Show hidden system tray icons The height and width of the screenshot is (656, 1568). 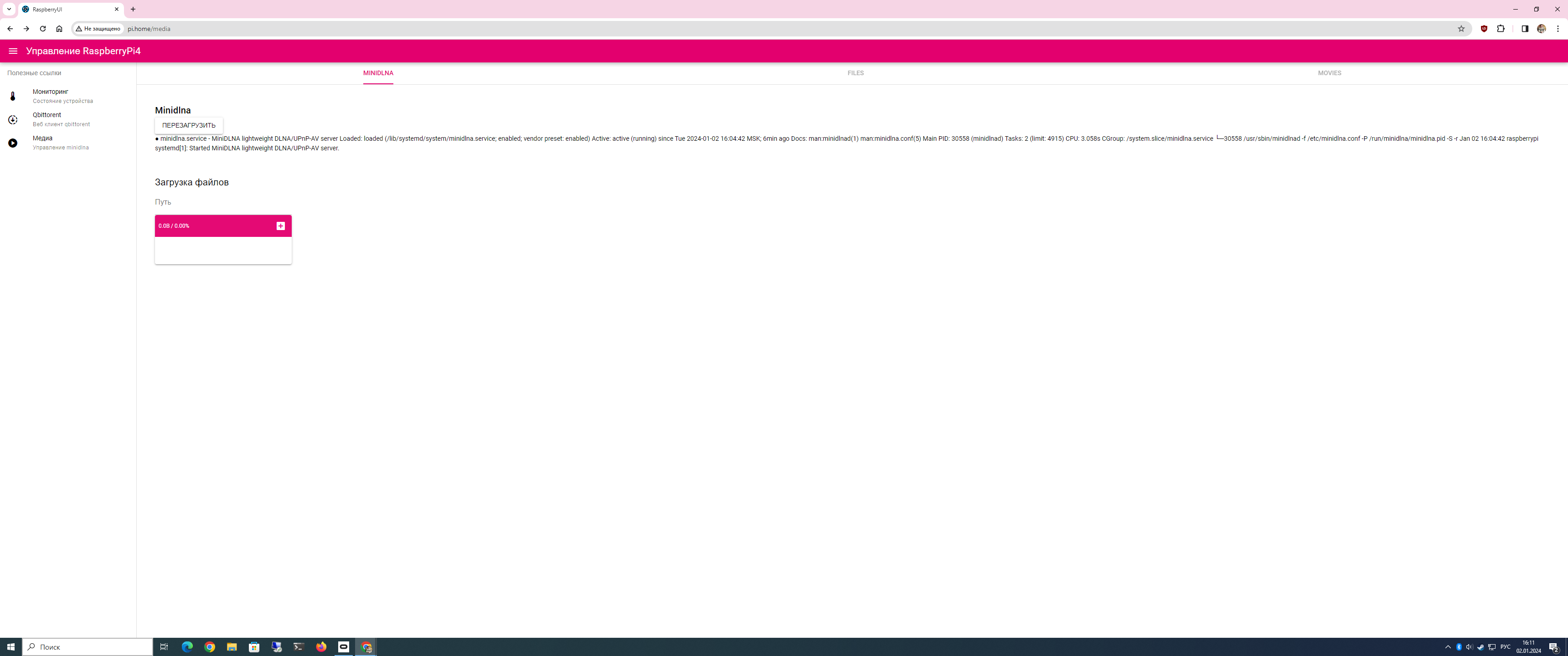[x=1448, y=647]
